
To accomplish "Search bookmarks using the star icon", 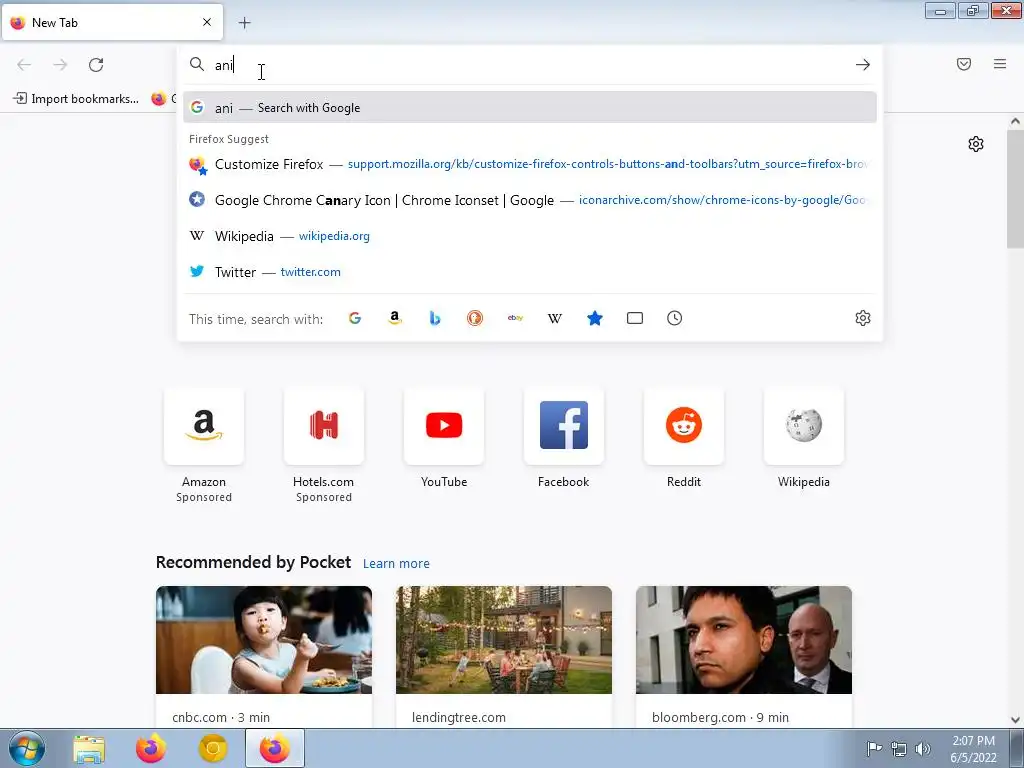I will (595, 318).
